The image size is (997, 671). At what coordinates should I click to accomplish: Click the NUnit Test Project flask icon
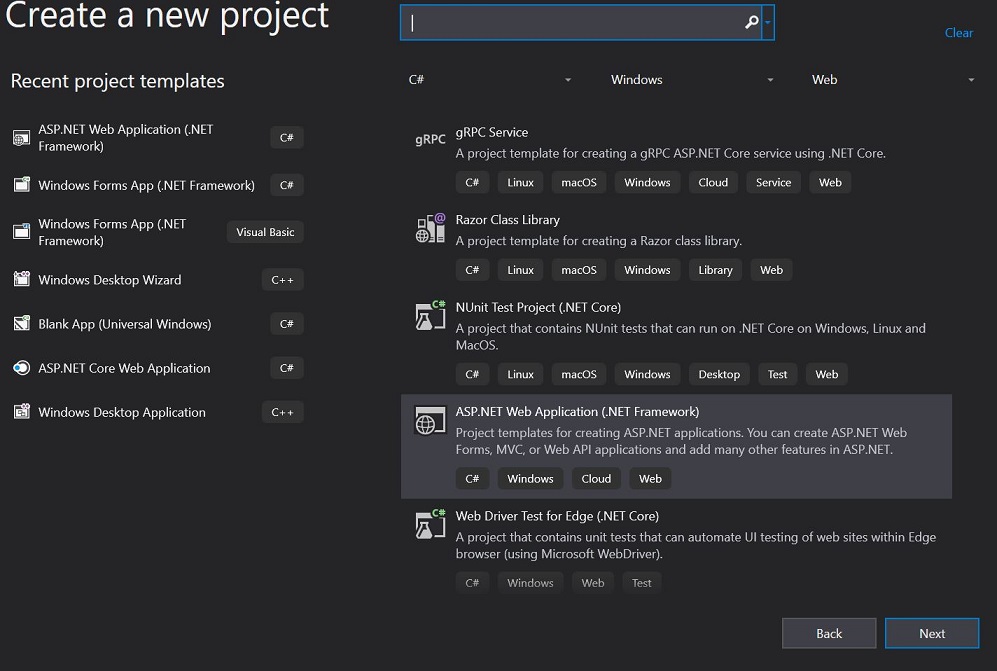pos(430,315)
